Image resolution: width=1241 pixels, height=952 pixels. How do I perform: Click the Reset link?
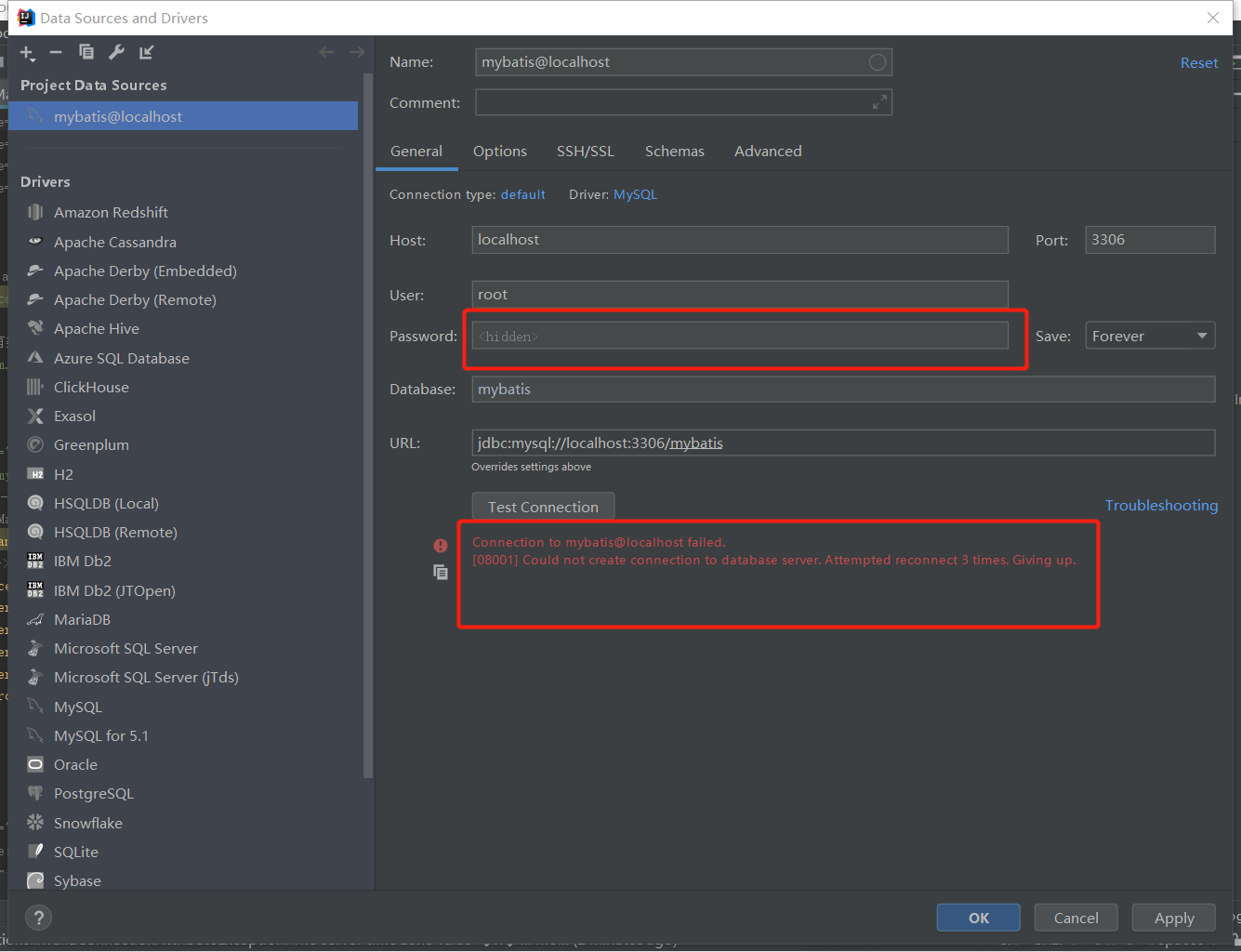(x=1199, y=62)
